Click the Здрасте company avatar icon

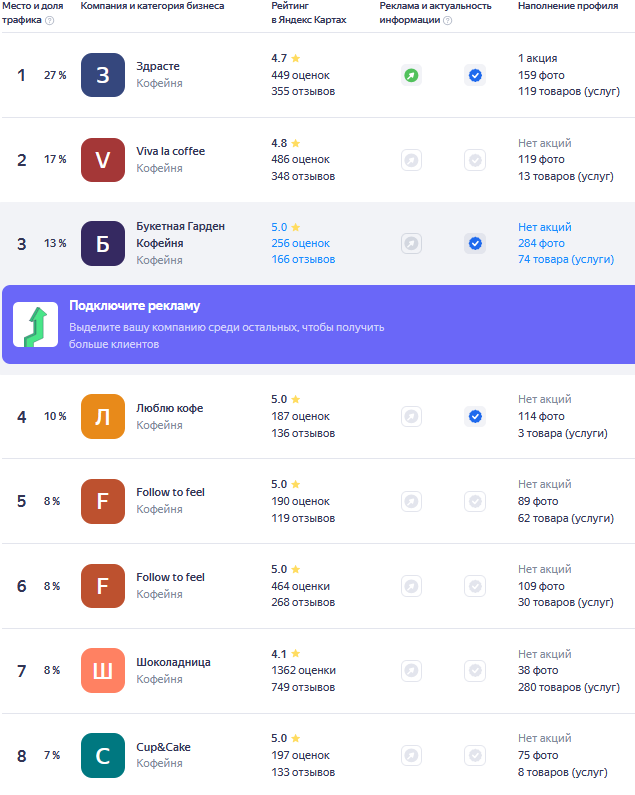102,75
